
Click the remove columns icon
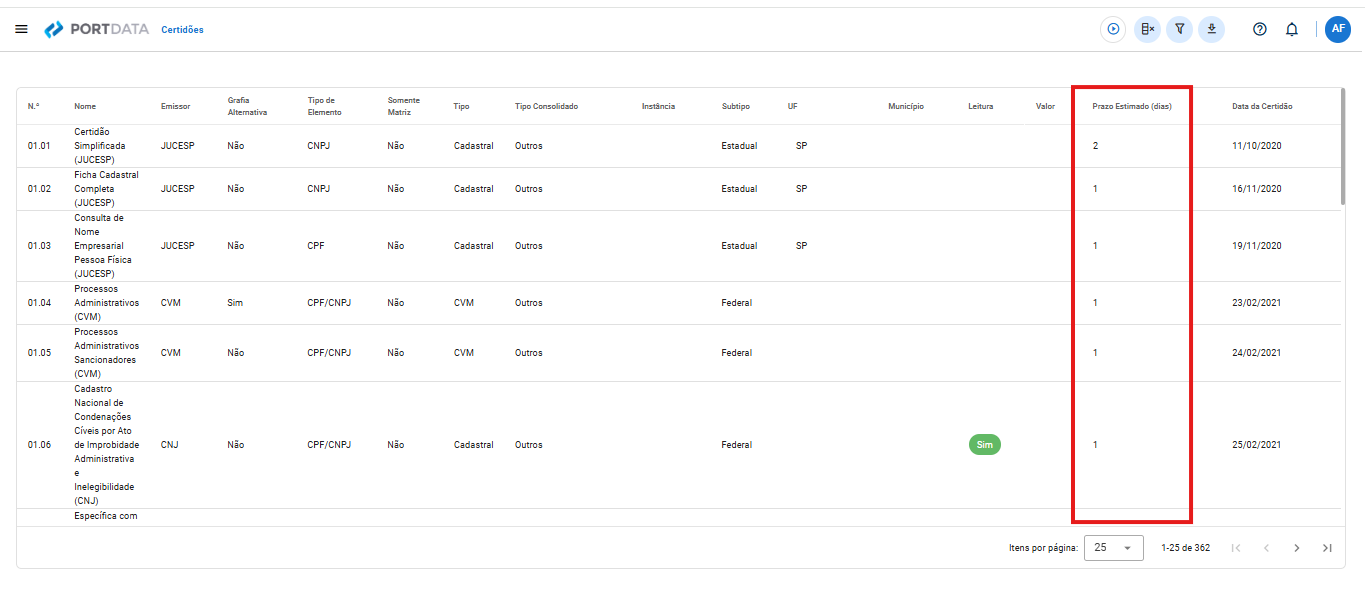pos(1147,29)
